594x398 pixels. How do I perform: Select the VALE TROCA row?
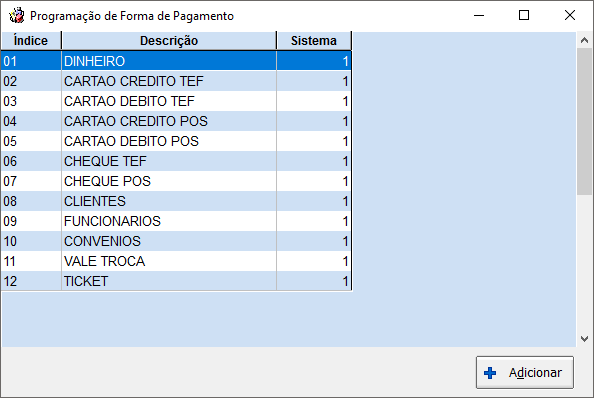point(176,261)
